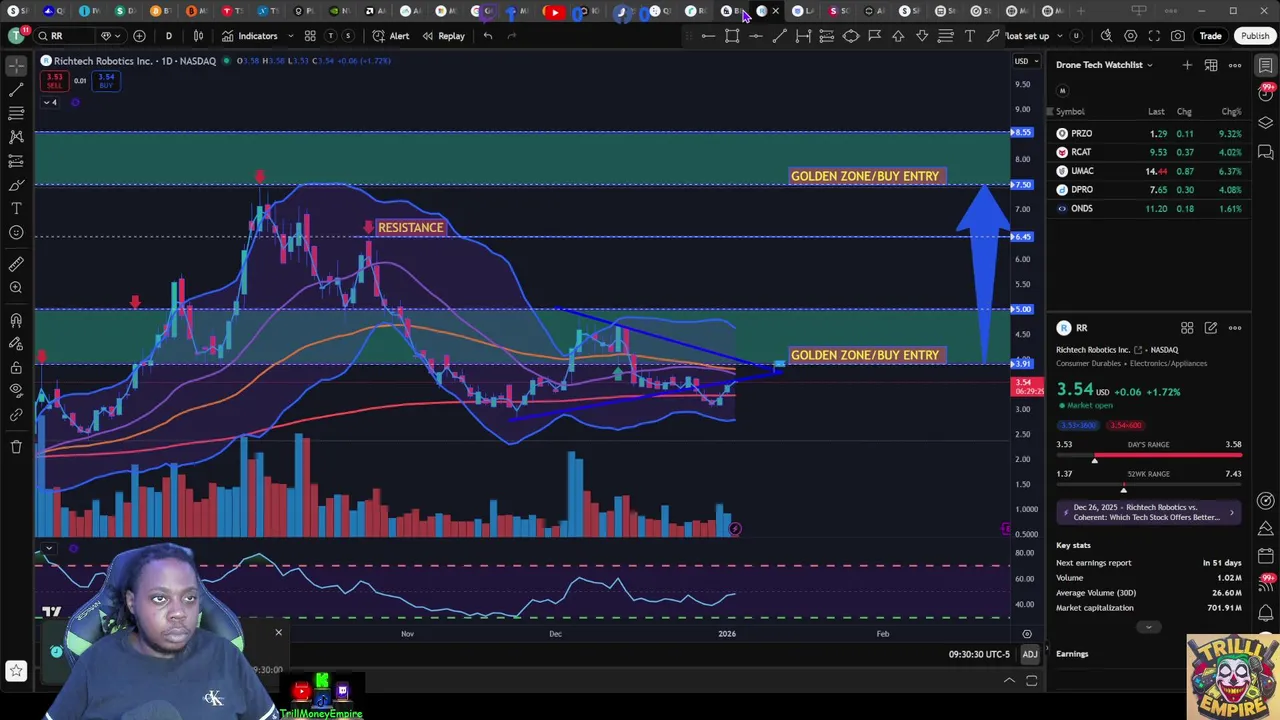Open the layout templates grid icon
Screen dimensions: 1280x720
(x=310, y=36)
